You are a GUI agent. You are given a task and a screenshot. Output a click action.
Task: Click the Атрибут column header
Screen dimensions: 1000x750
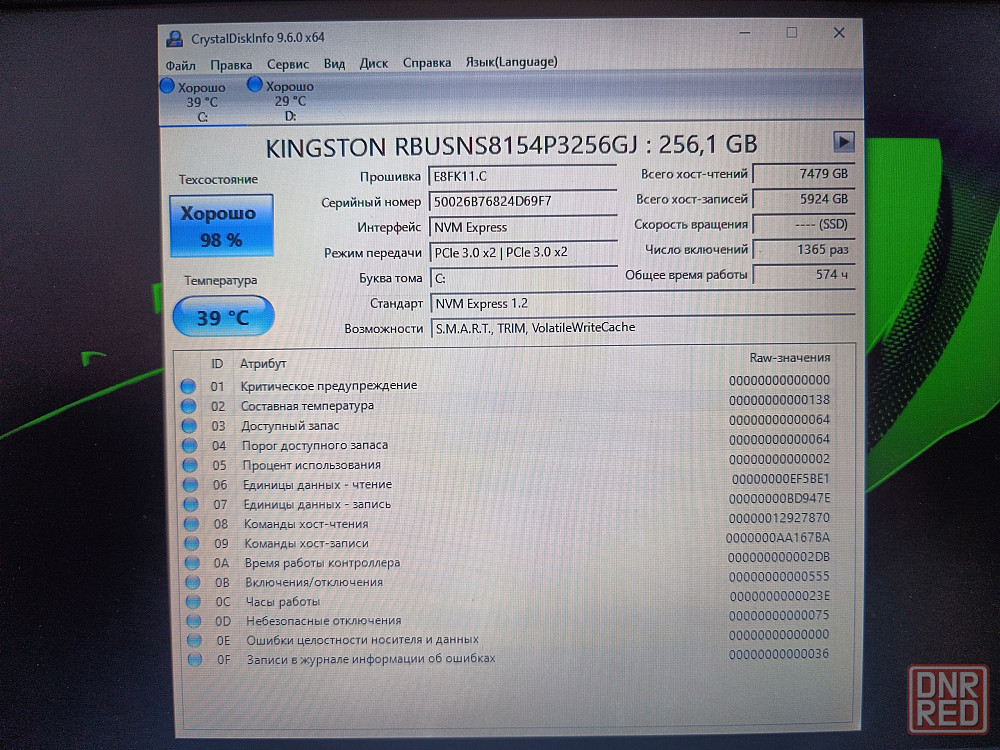(x=263, y=364)
